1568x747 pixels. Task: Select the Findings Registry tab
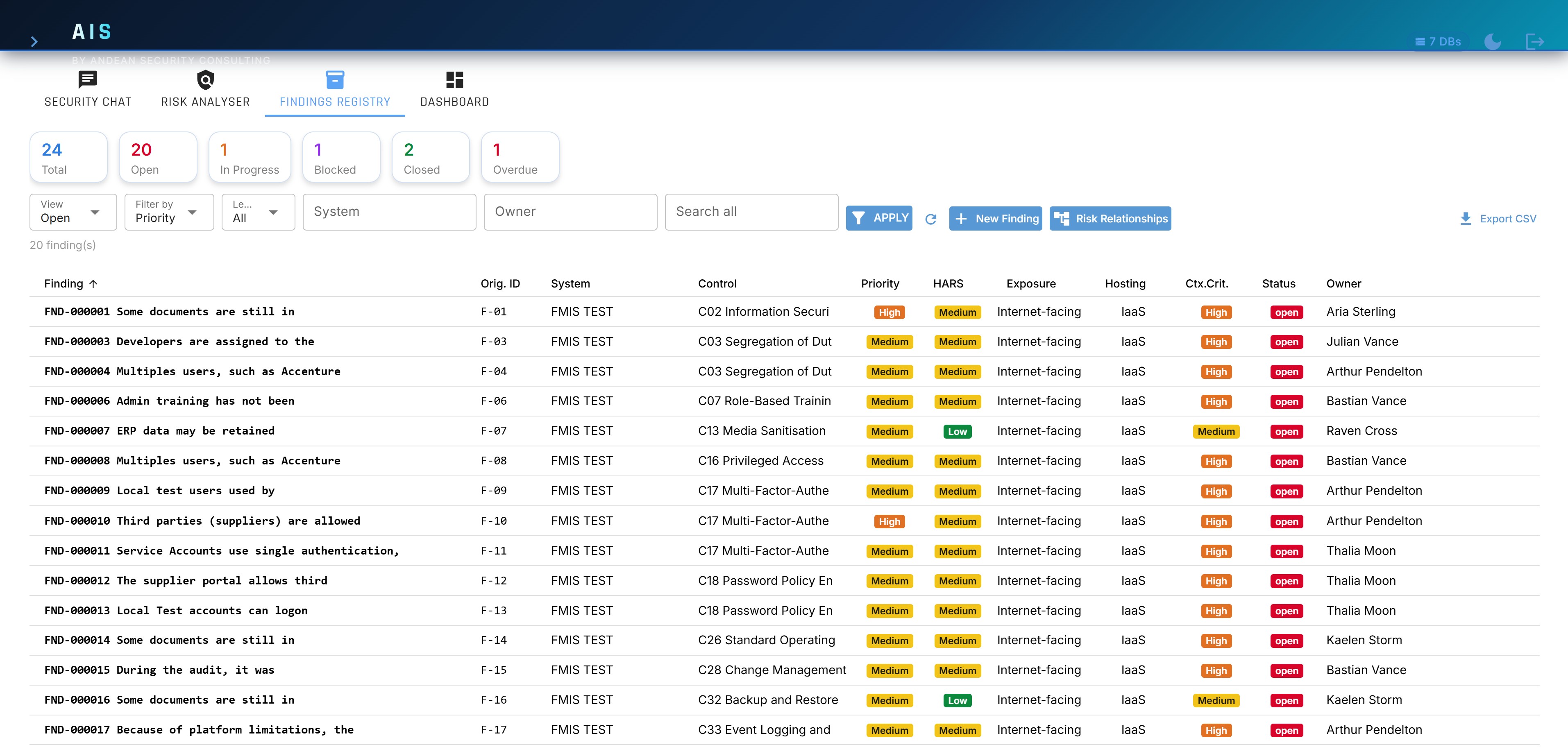335,89
